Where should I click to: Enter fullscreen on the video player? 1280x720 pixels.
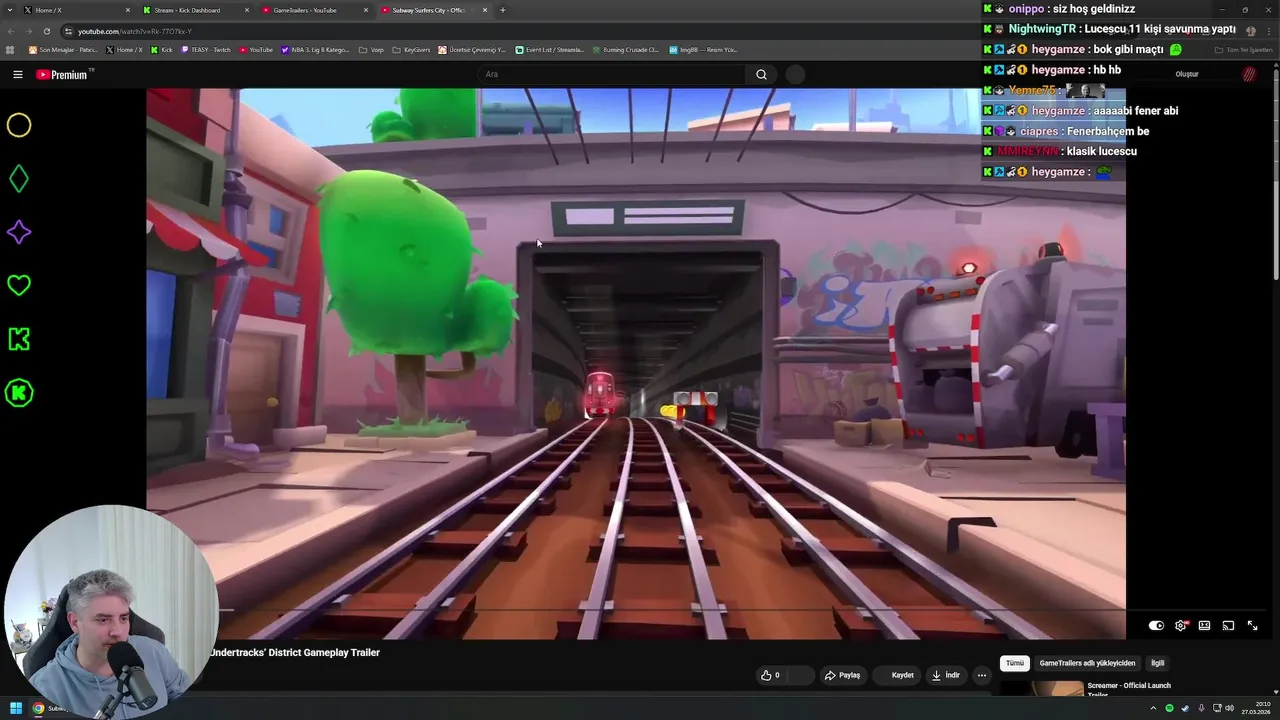click(1252, 626)
